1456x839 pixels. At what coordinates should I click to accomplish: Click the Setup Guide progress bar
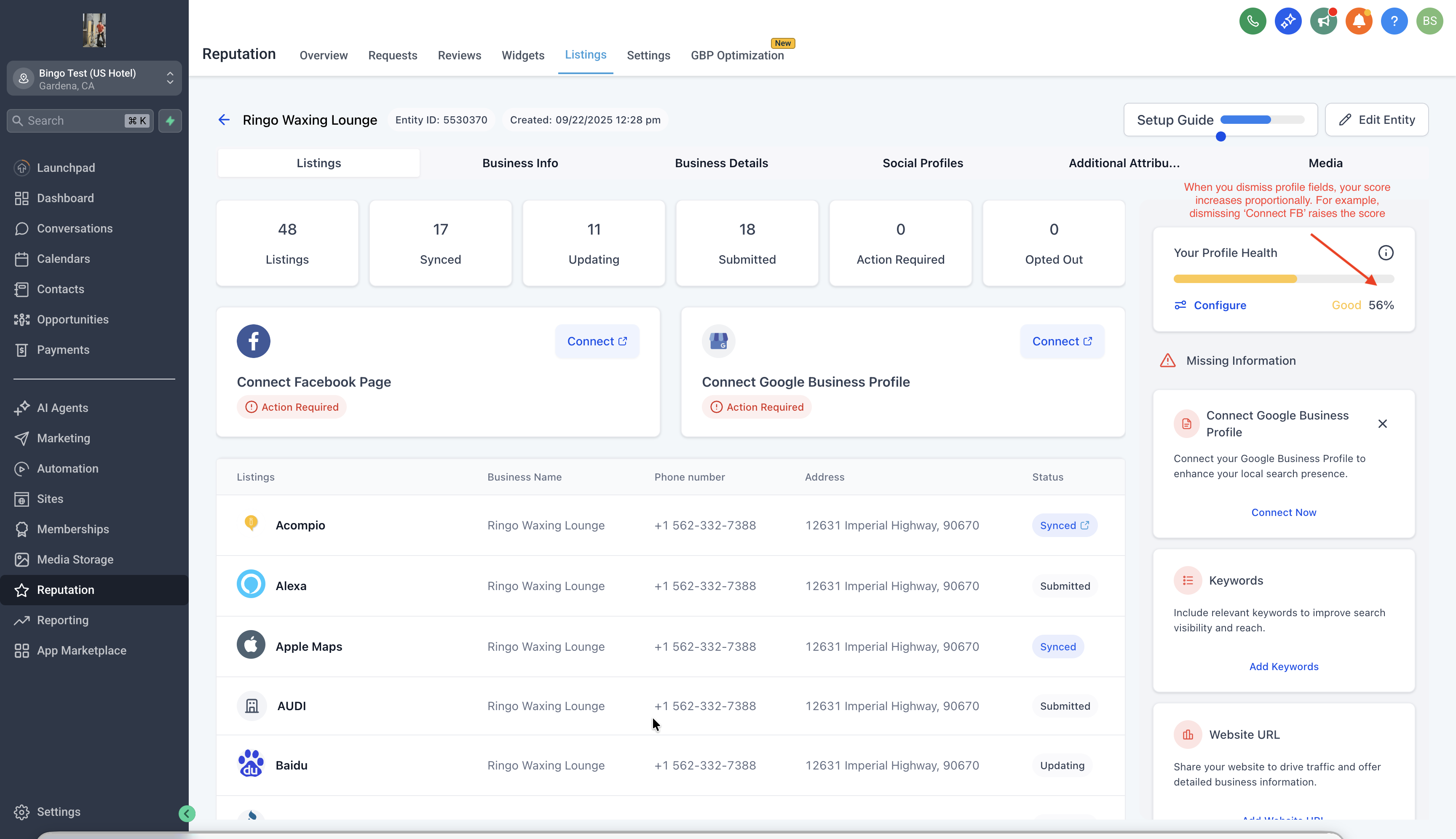(x=1262, y=120)
